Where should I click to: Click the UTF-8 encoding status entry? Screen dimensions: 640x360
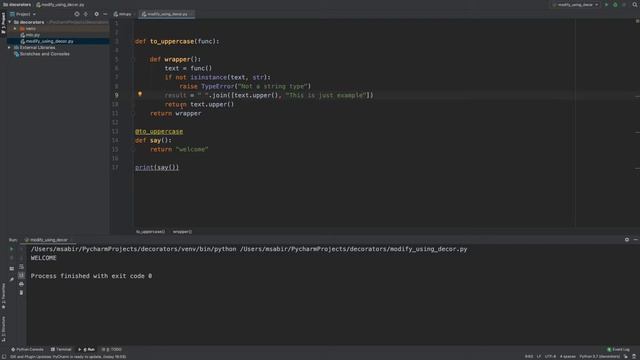pos(550,357)
